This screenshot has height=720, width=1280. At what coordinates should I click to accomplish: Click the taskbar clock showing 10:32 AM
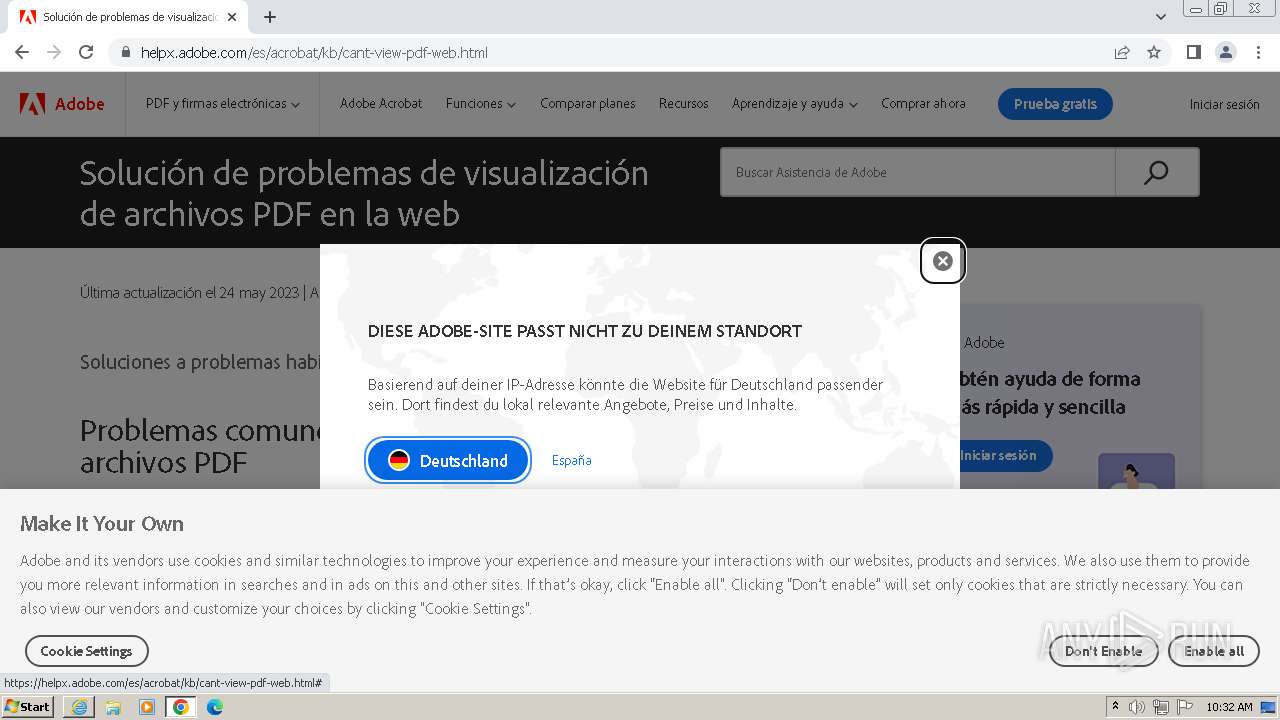(x=1229, y=707)
